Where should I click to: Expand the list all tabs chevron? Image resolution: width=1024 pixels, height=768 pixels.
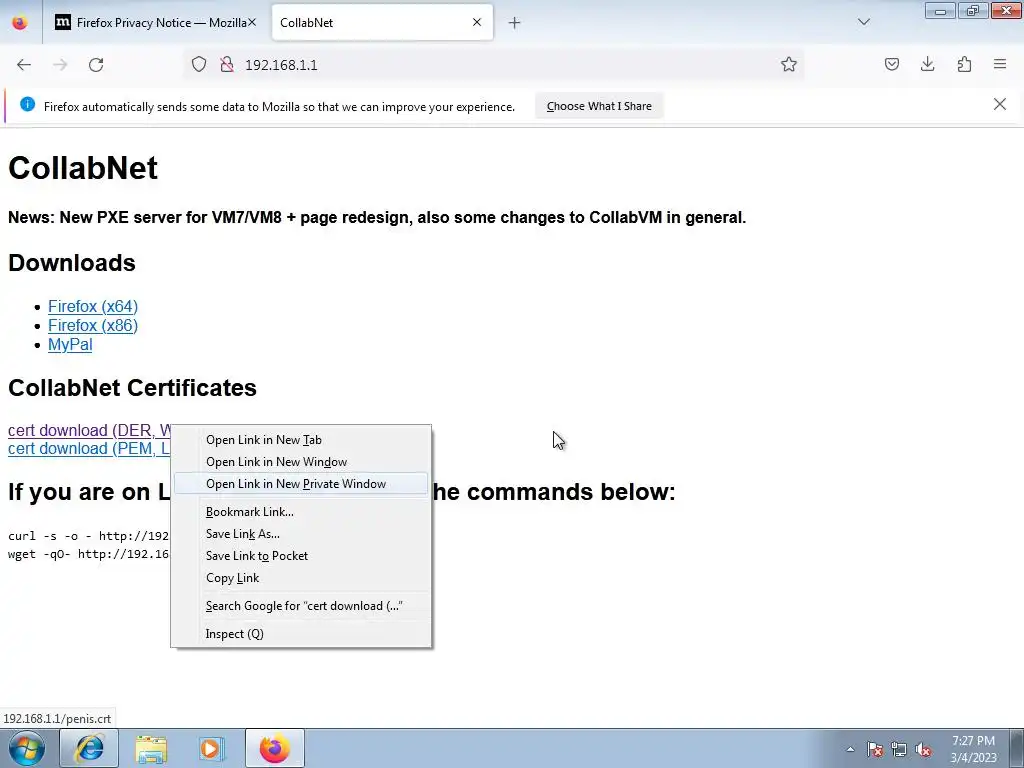click(x=863, y=22)
